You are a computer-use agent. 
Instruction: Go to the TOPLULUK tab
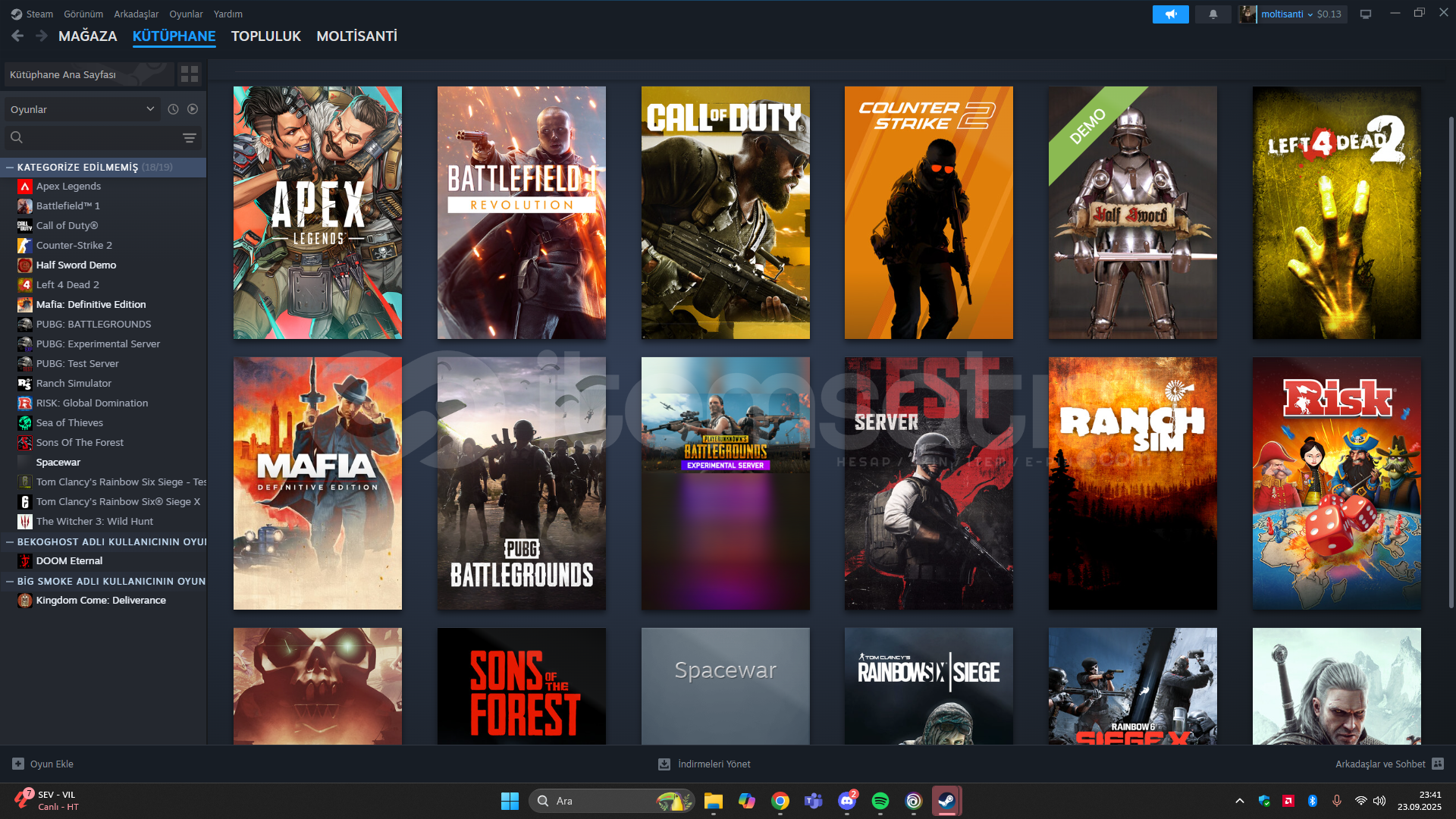(x=266, y=36)
